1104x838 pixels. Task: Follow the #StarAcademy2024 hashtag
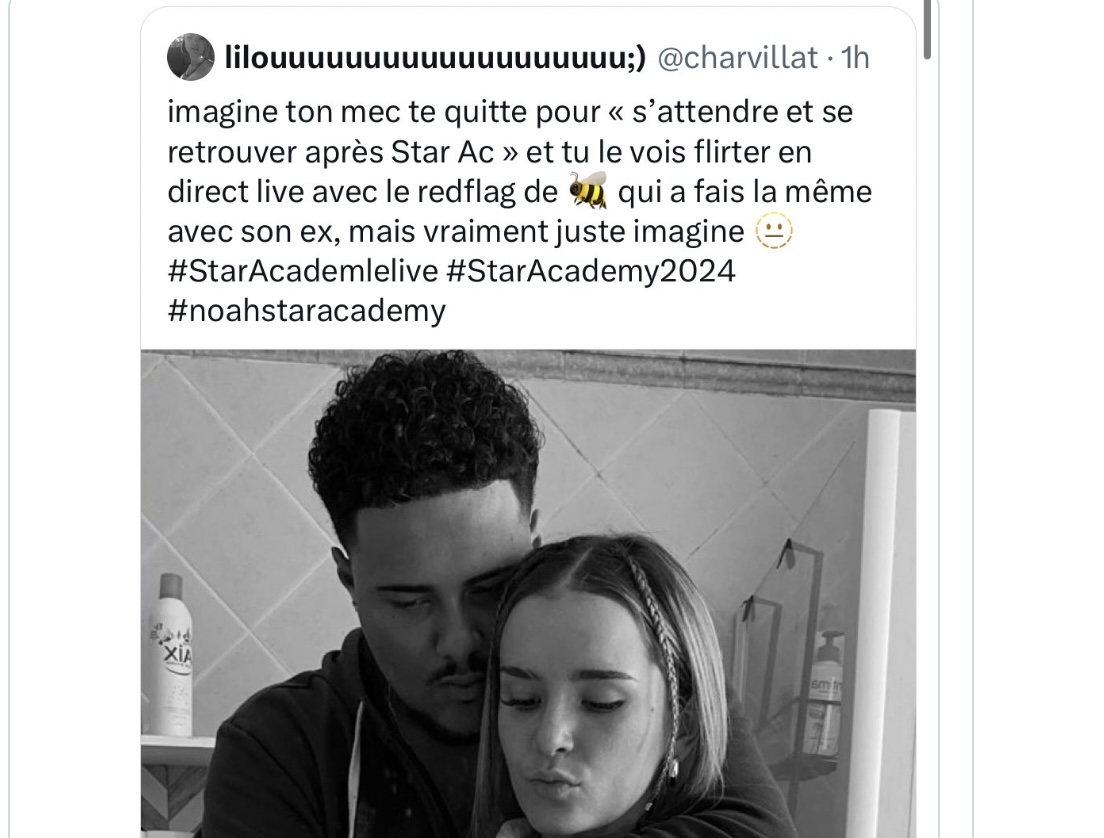coord(591,271)
